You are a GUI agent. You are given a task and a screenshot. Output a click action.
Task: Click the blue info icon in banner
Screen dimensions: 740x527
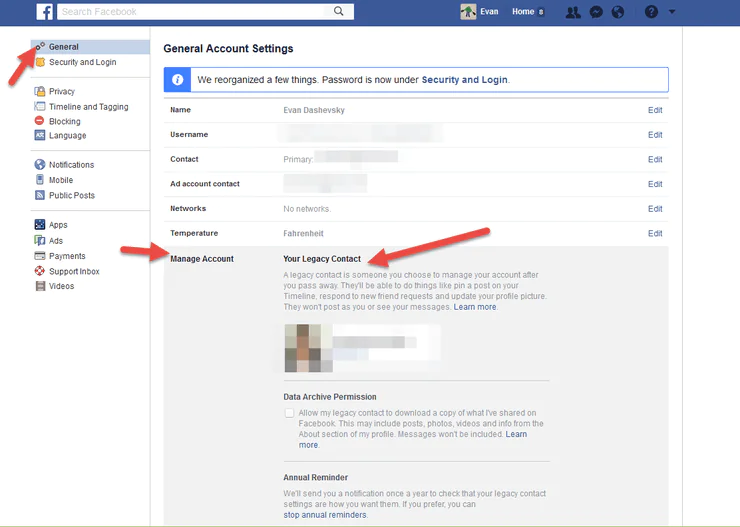point(177,80)
